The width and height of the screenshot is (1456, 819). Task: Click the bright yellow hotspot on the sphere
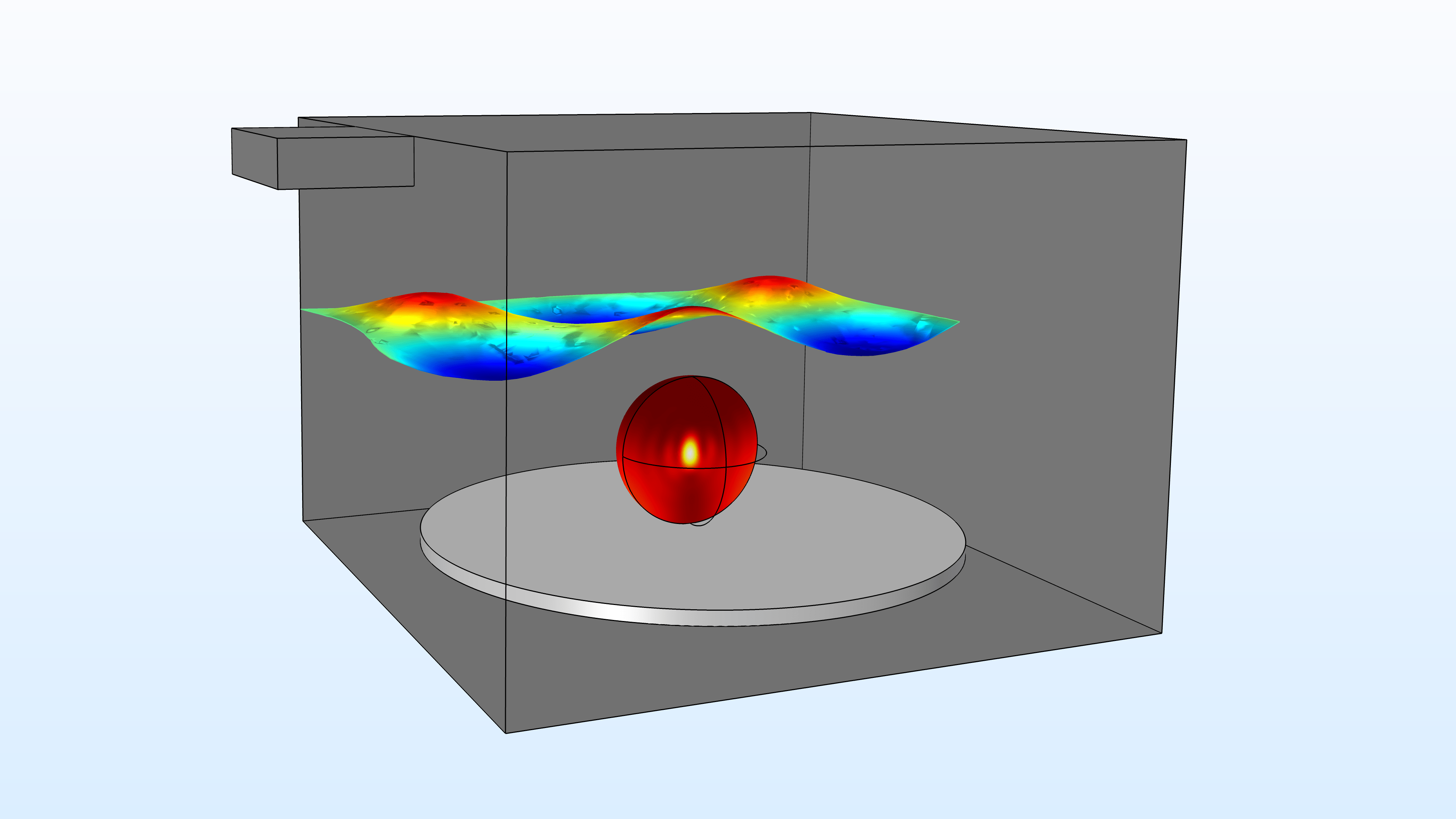[690, 452]
